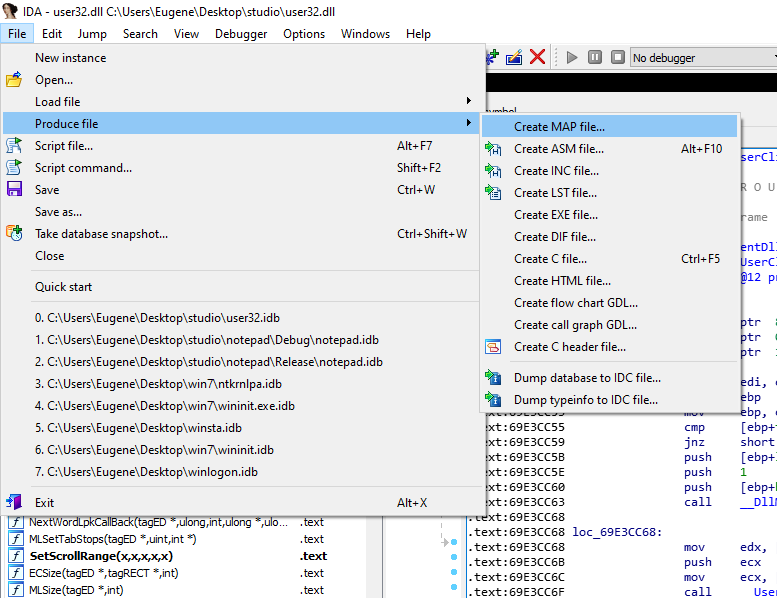Click loc_69E3CC68 label in disassembly
777x598 pixels.
[617, 532]
